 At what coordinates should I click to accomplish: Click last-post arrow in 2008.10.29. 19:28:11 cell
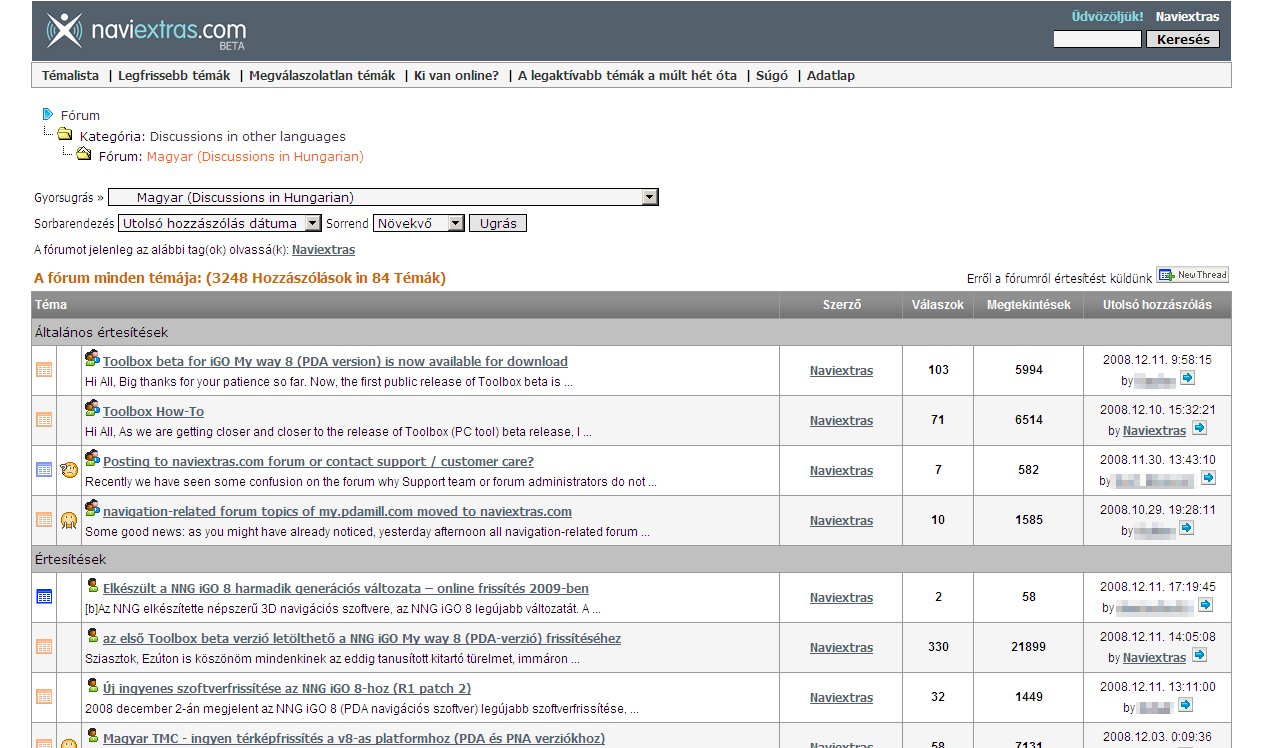click(x=1186, y=528)
